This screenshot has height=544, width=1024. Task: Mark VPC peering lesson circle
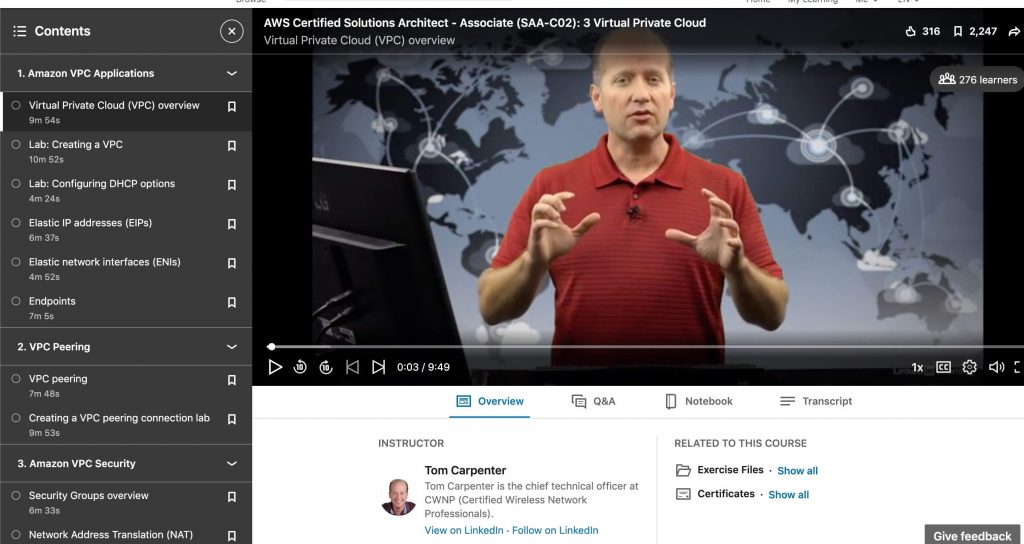(x=16, y=379)
